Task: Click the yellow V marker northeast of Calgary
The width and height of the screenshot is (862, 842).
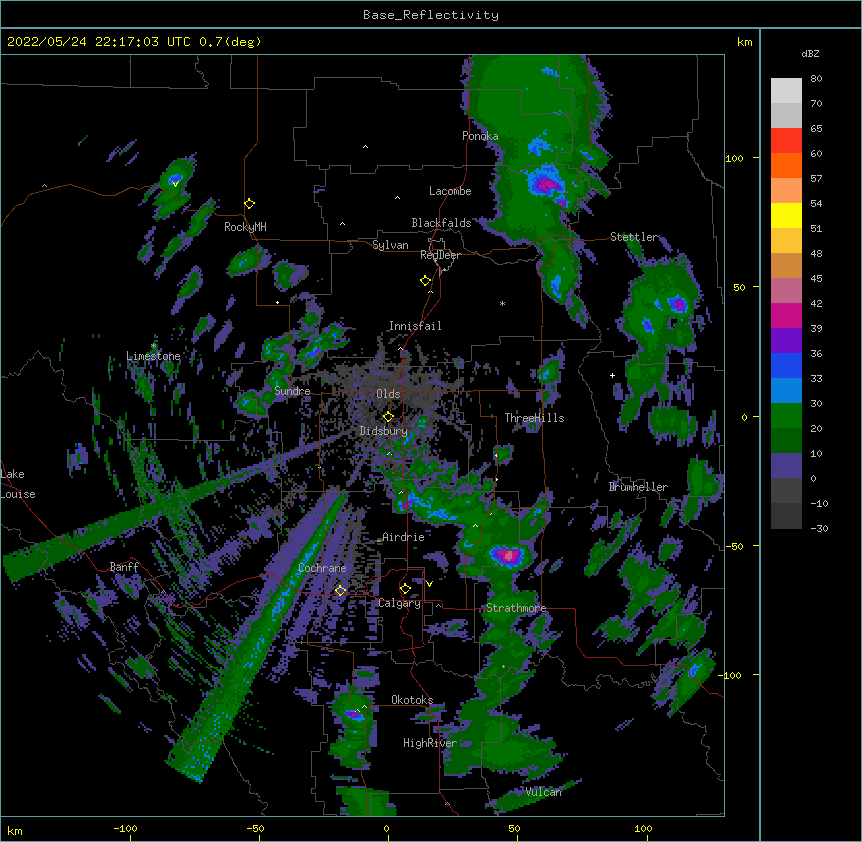Action: [429, 584]
